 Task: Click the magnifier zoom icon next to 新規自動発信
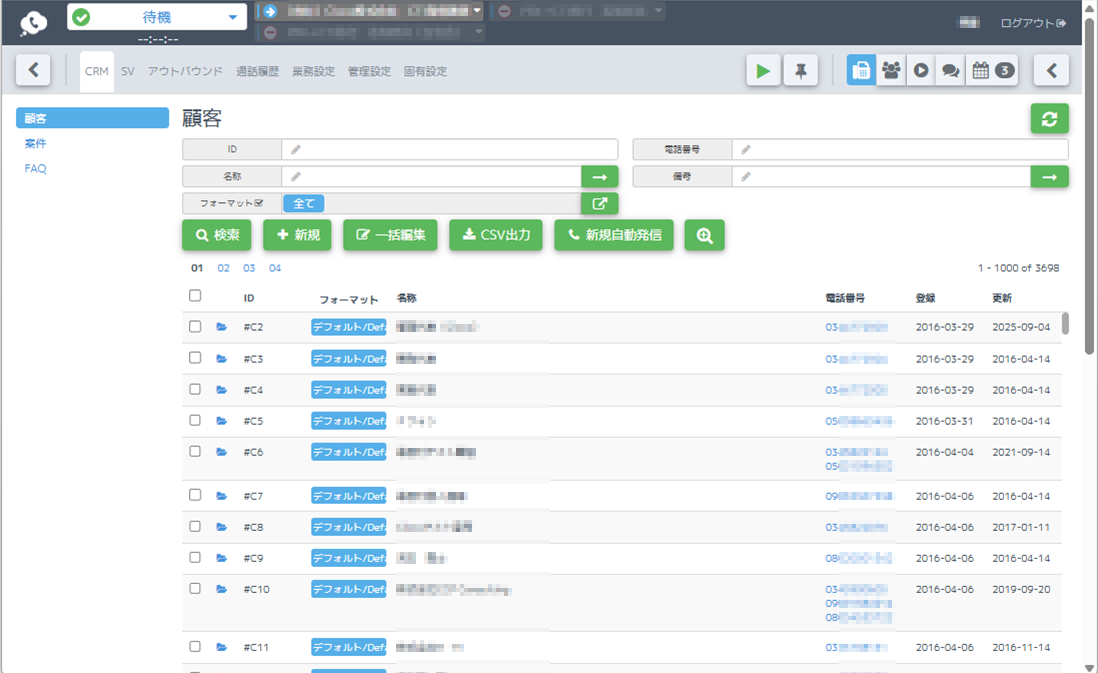pyautogui.click(x=704, y=235)
